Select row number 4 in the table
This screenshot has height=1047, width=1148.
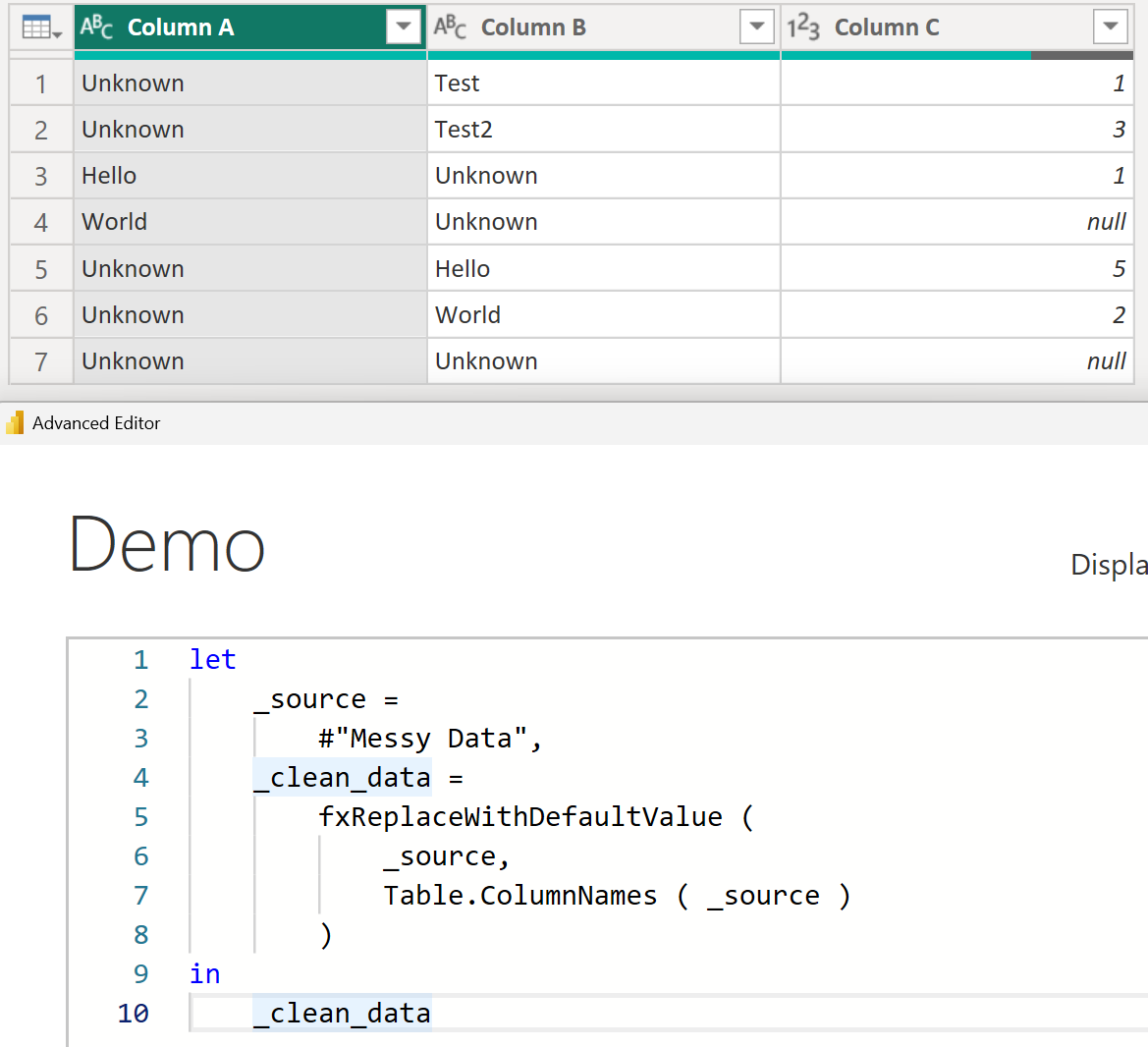click(41, 222)
